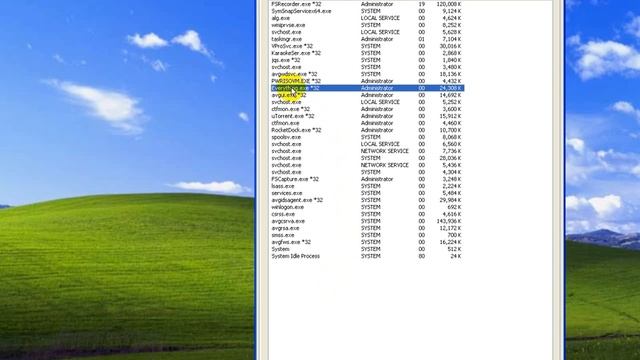
Task: Click the highlighted Everything.exe *32 row
Action: point(367,88)
